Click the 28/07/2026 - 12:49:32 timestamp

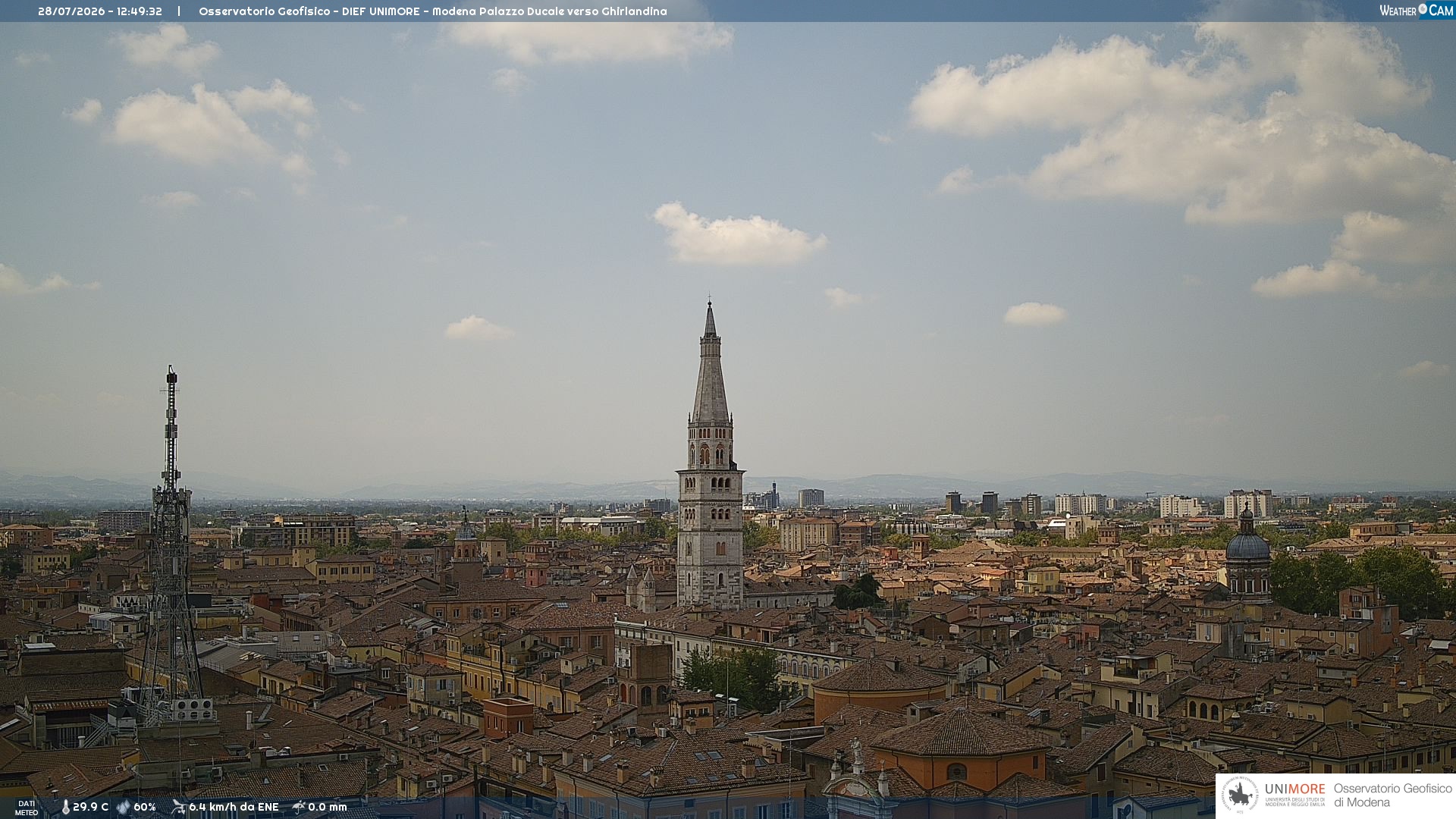100,11
